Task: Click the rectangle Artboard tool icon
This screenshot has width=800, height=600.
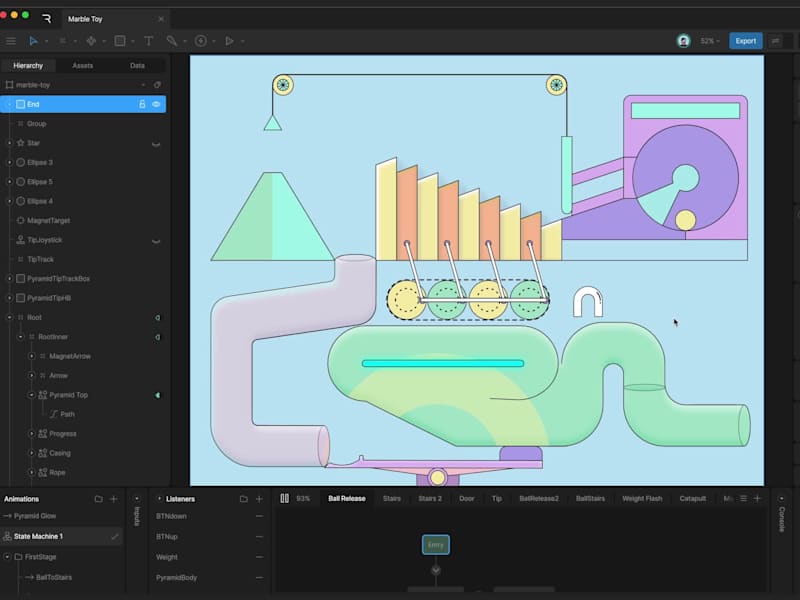Action: [120, 41]
